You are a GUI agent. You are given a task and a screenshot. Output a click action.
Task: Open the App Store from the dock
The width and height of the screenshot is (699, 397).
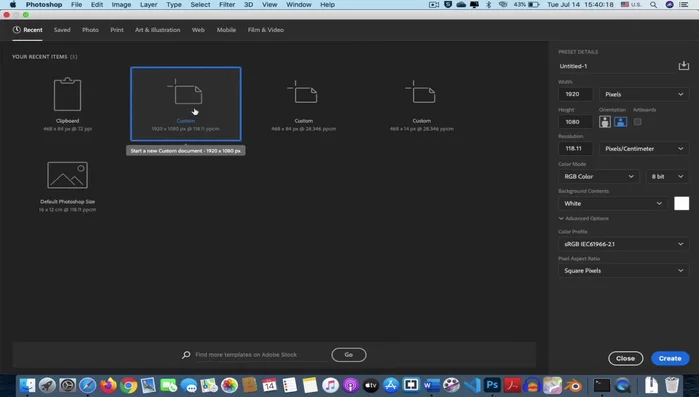point(391,385)
